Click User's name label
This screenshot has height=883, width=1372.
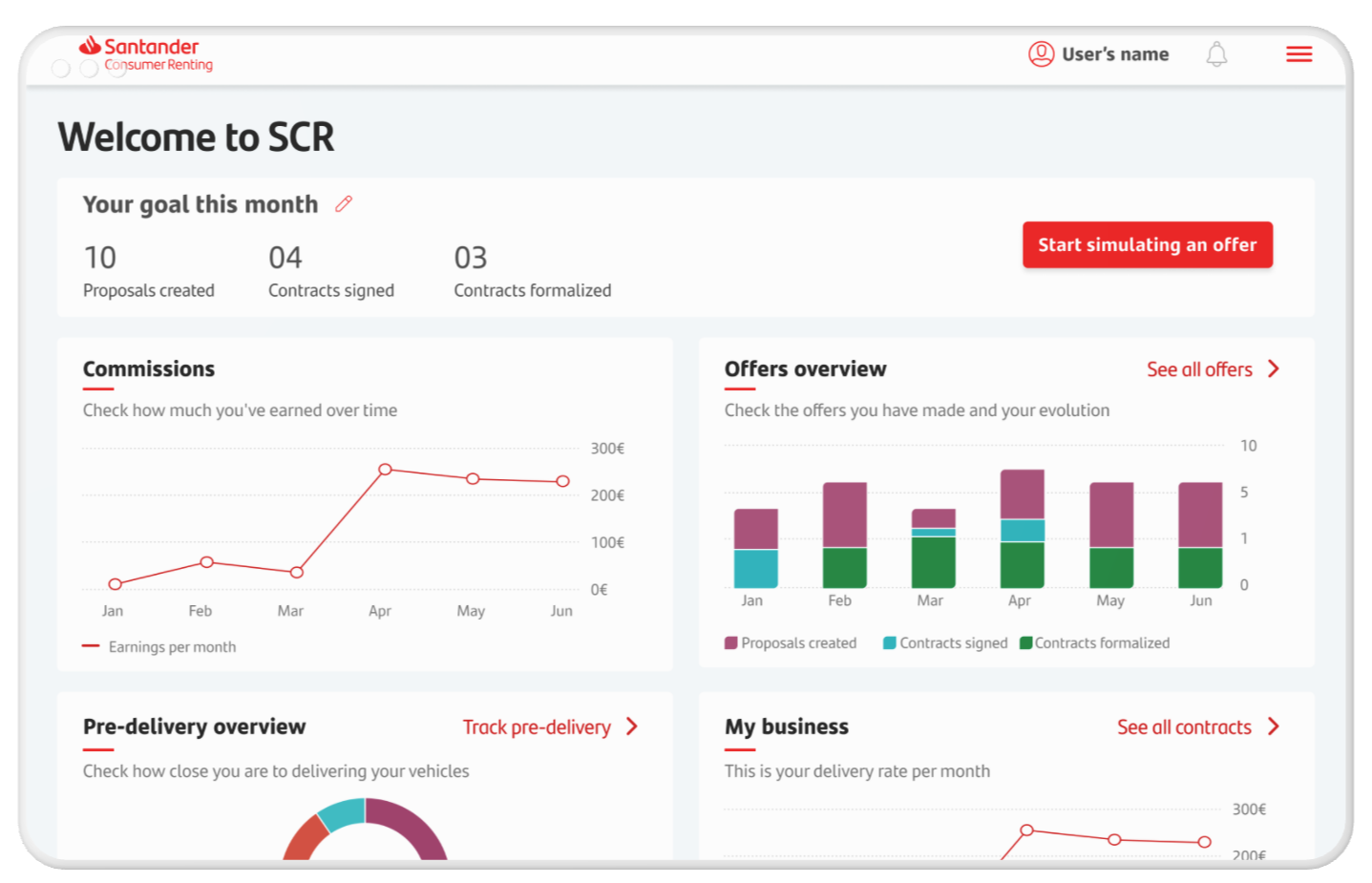(1115, 54)
